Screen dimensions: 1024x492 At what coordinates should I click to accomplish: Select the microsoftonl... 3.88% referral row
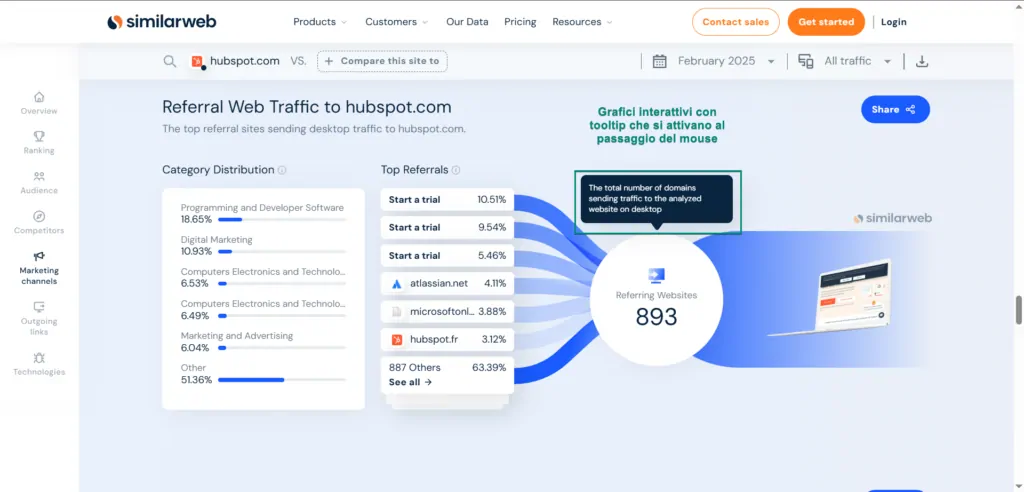click(447, 312)
